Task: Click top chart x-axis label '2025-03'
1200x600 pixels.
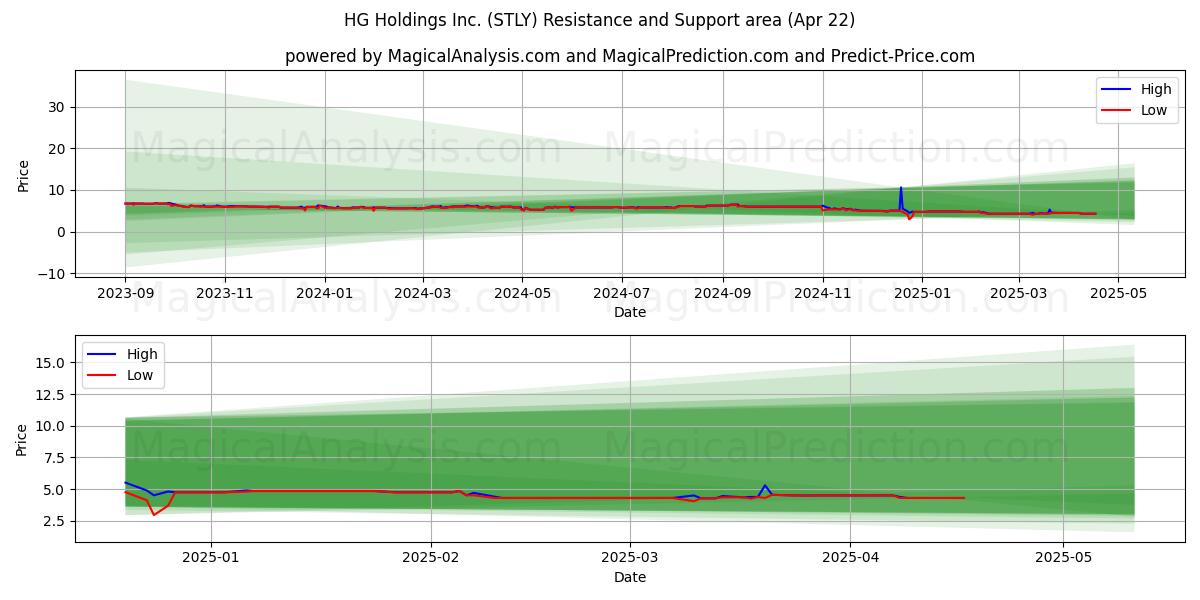Action: (1018, 295)
